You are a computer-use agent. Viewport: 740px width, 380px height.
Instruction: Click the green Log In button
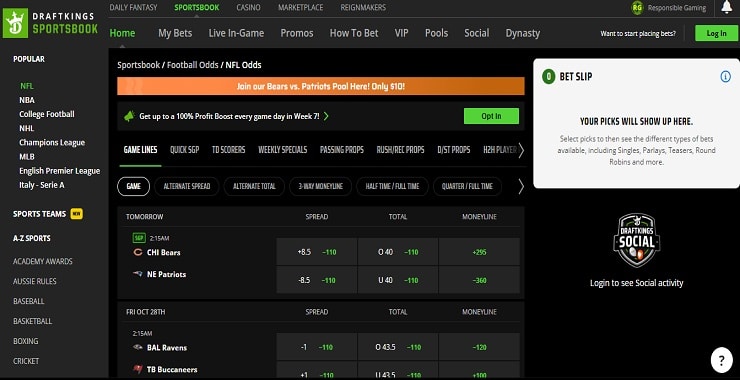pos(716,33)
